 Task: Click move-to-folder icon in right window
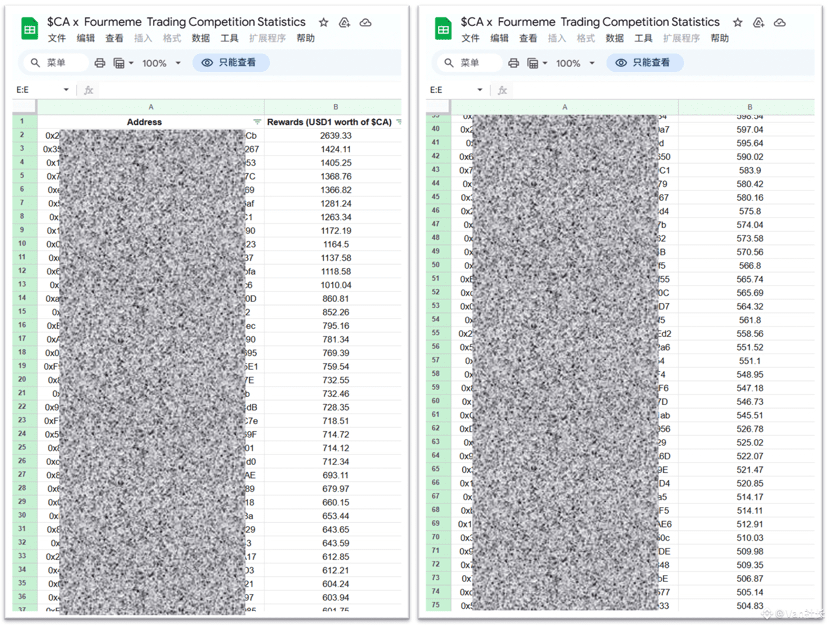(758, 22)
